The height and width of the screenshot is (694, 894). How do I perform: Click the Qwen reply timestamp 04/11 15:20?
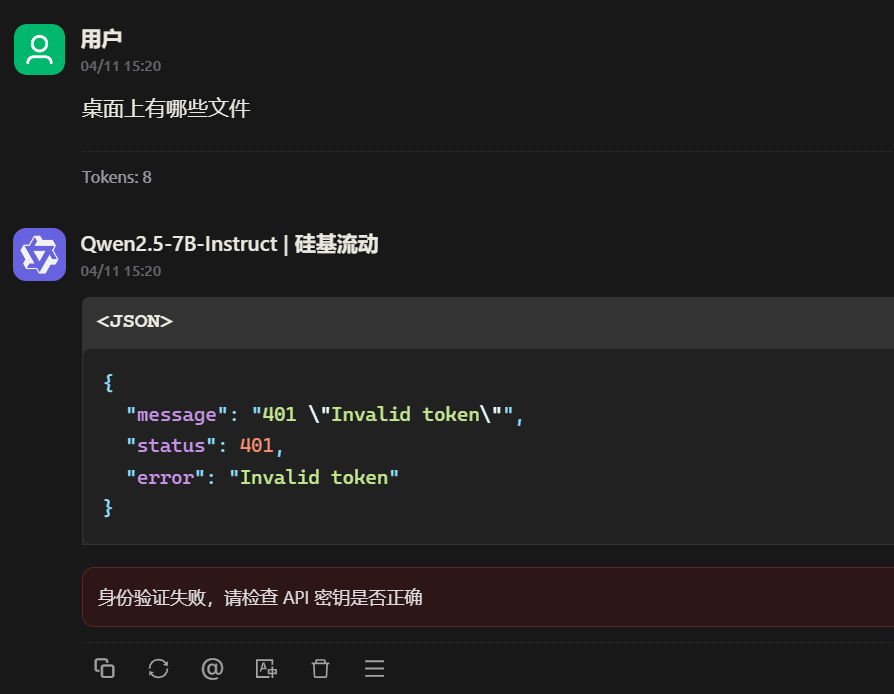[121, 271]
